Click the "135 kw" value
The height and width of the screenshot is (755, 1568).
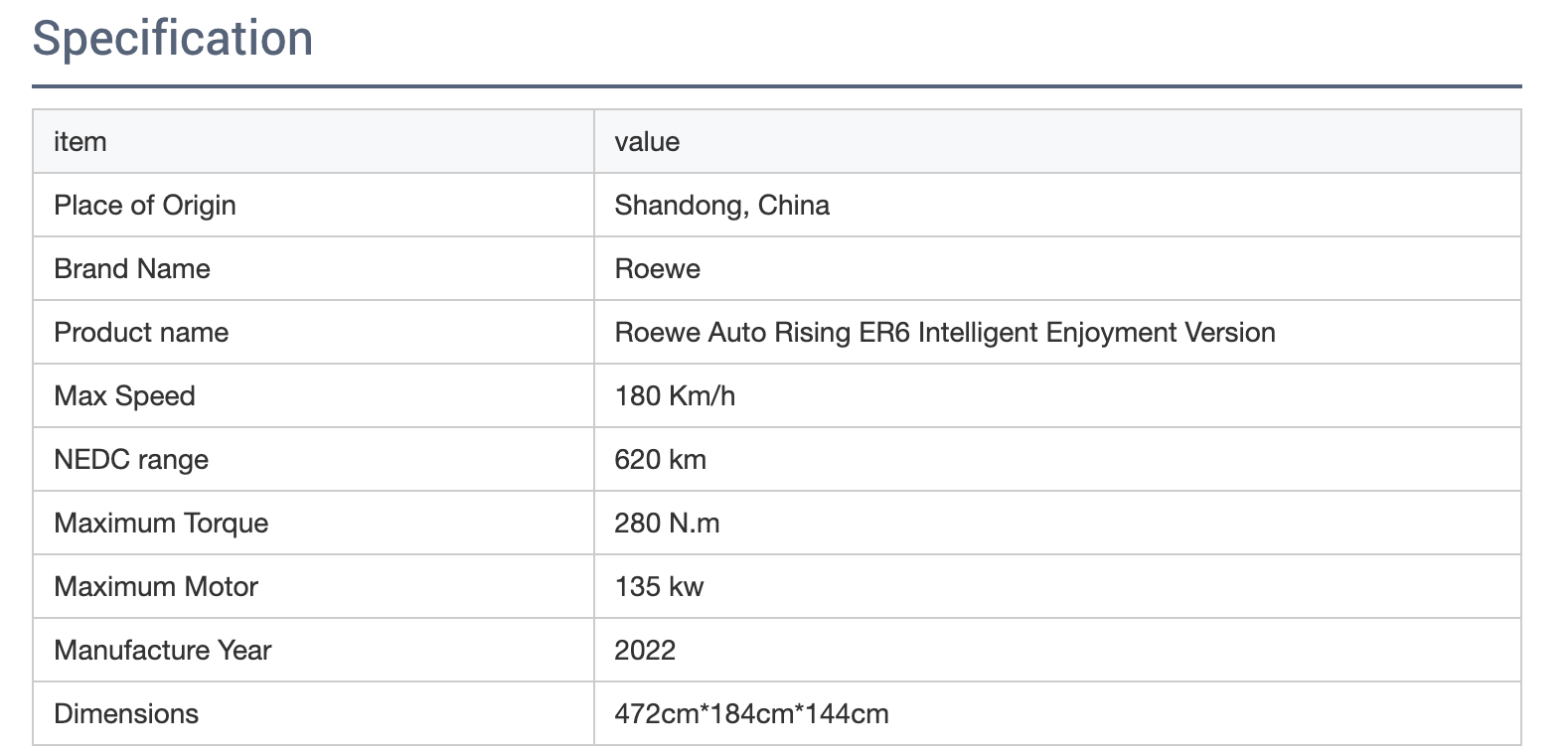(659, 587)
